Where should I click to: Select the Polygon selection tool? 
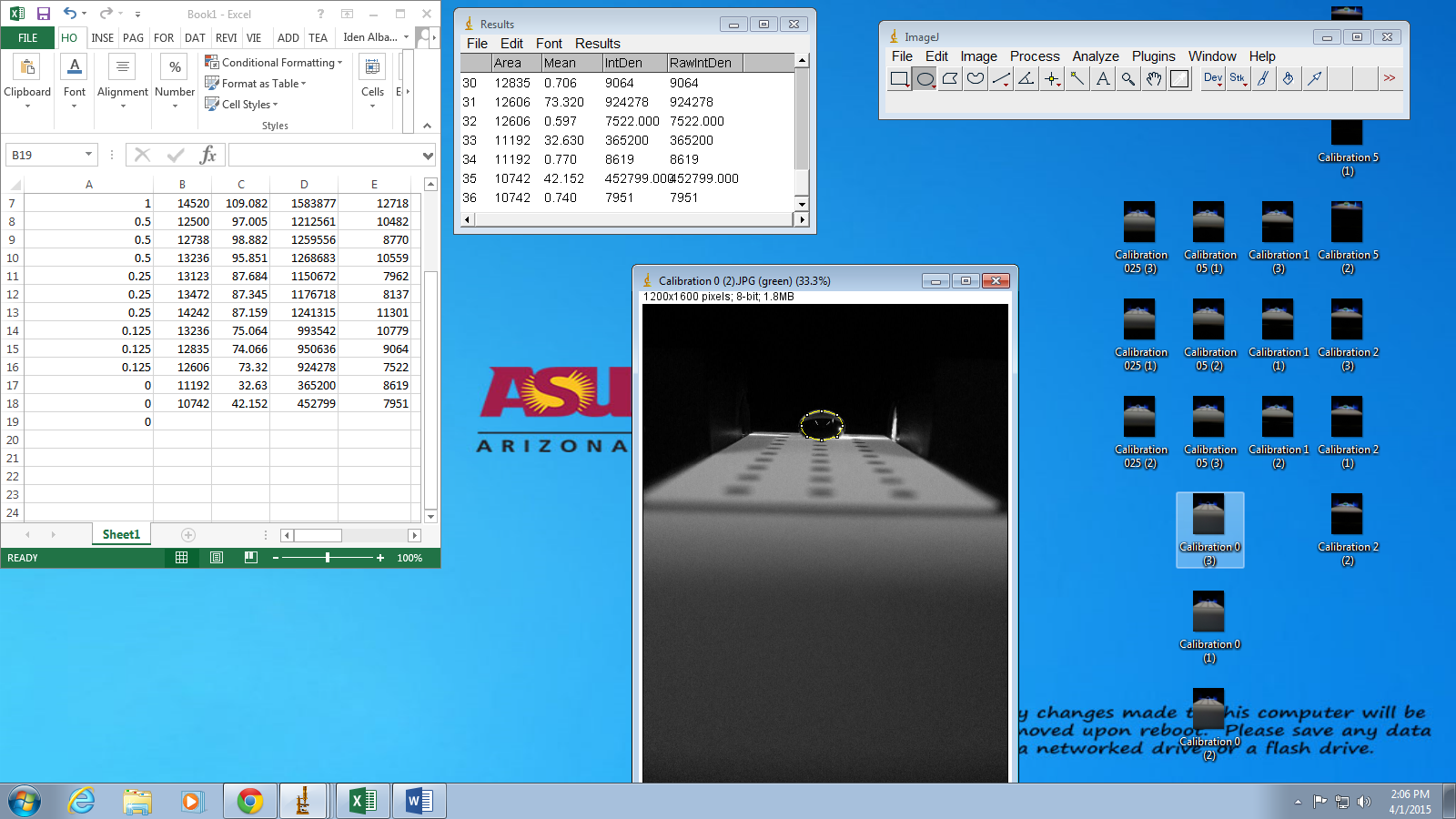coord(950,79)
